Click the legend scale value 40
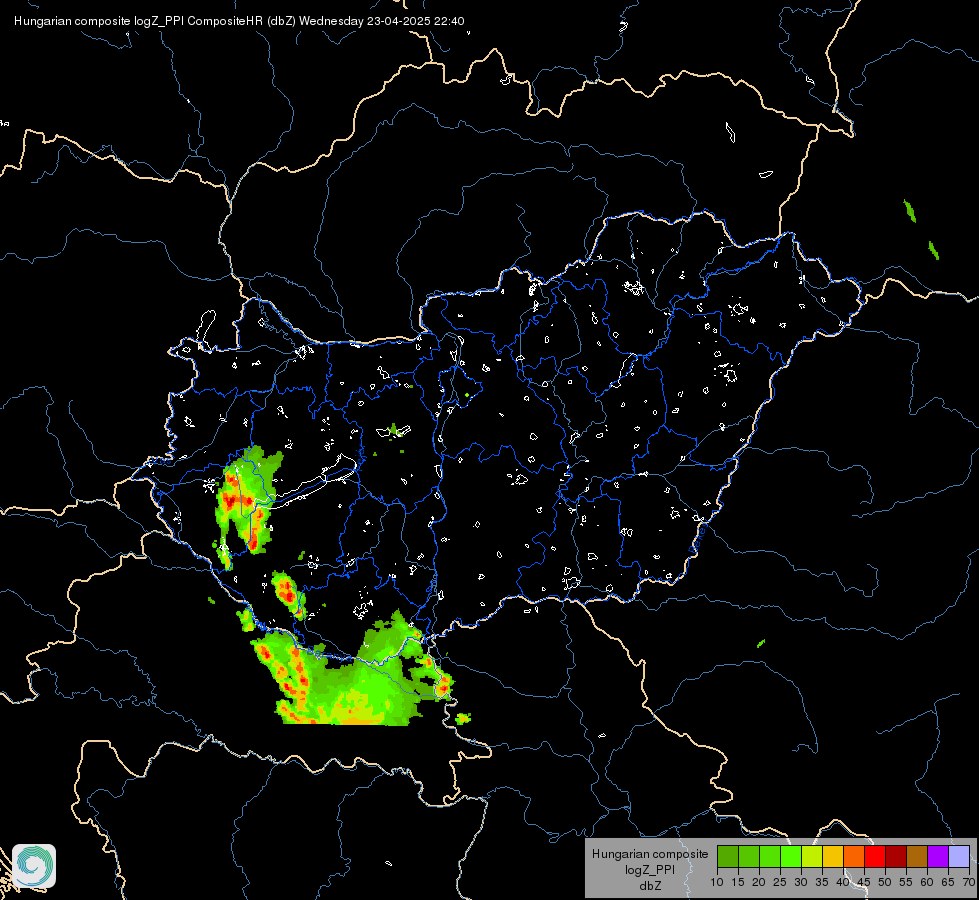The height and width of the screenshot is (900, 979). point(843,882)
